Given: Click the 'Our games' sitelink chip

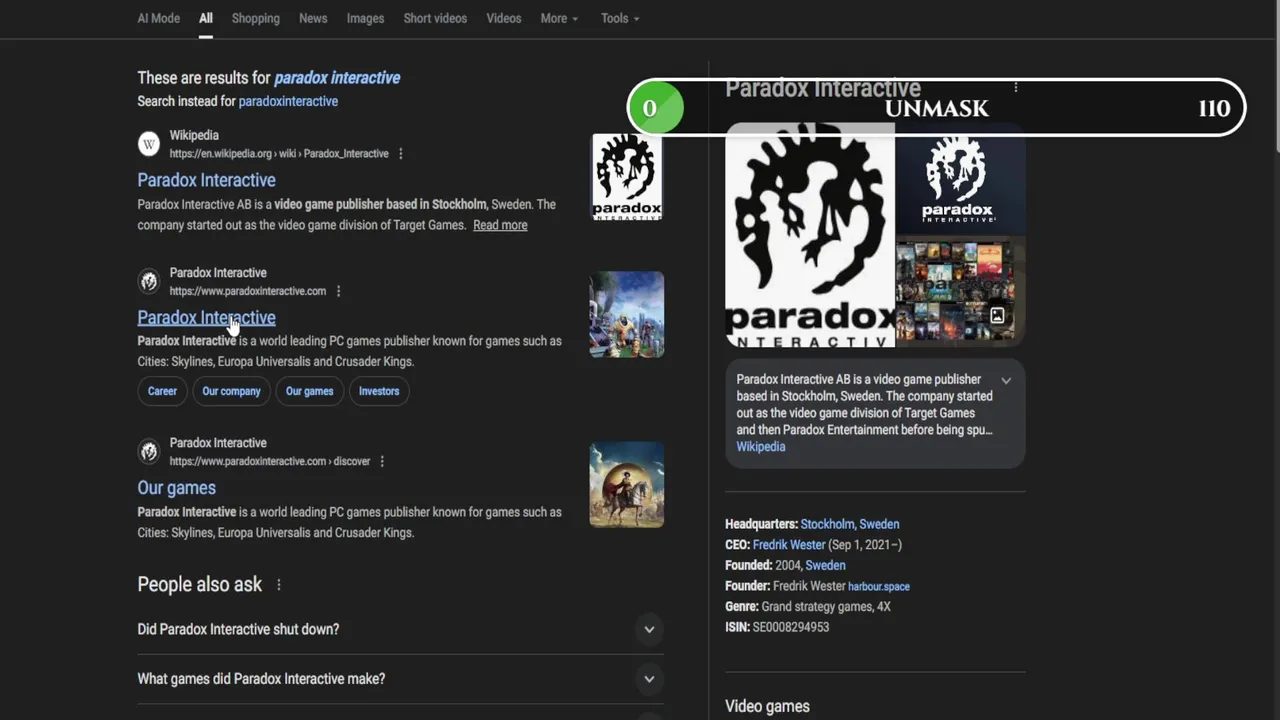Looking at the screenshot, I should [x=309, y=391].
